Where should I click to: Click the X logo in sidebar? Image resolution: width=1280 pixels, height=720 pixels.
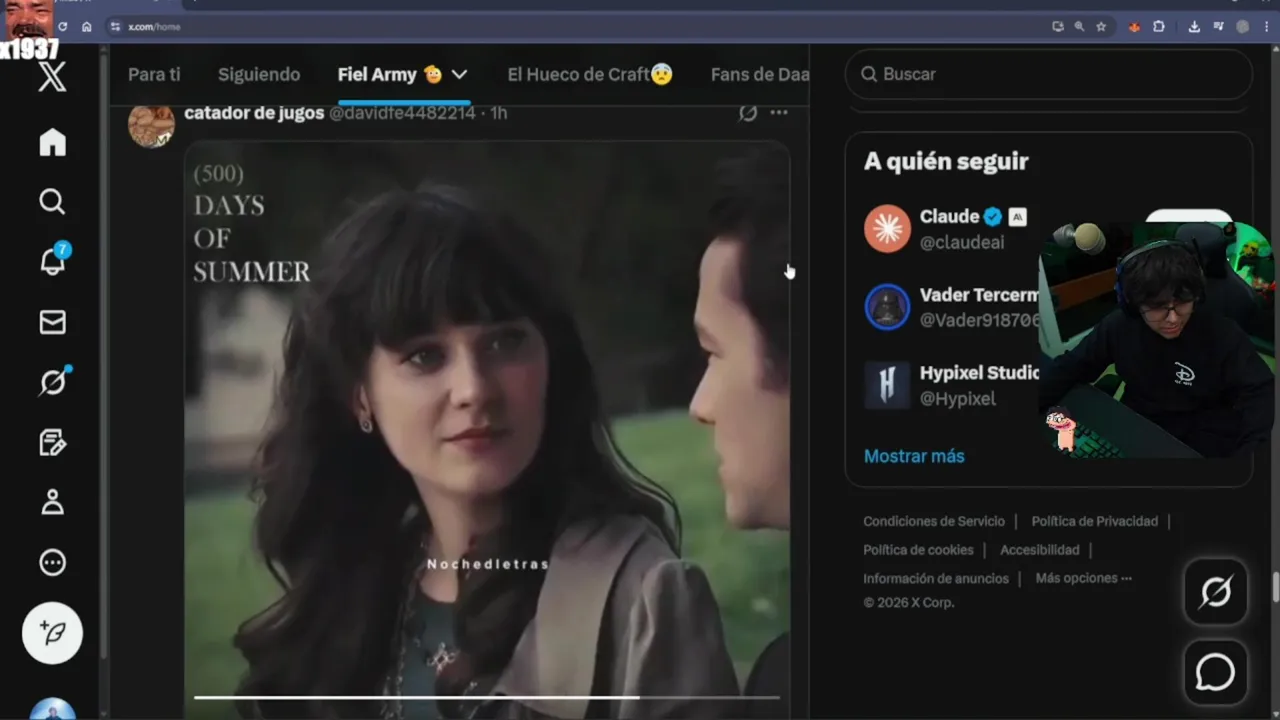coord(52,76)
